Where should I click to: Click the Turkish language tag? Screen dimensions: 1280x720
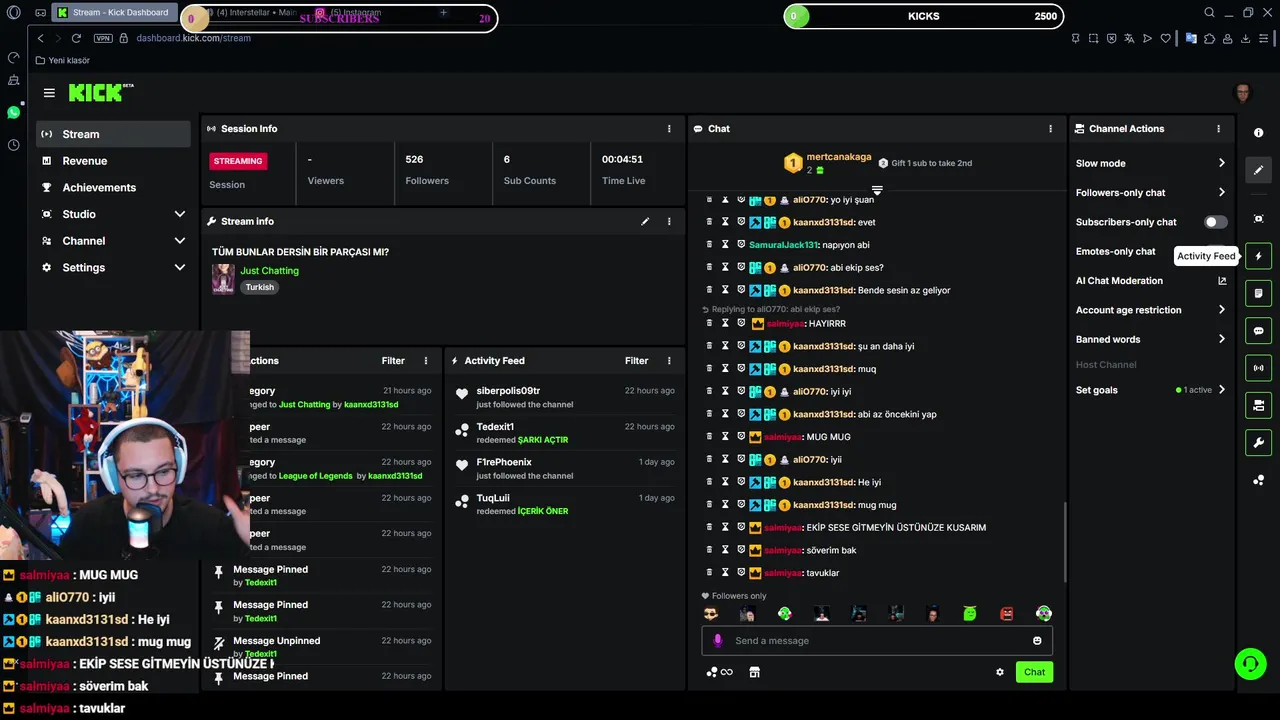point(259,287)
